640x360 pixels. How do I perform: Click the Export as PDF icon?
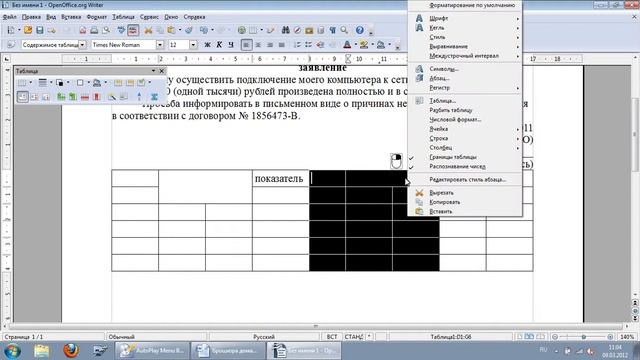tap(83, 30)
